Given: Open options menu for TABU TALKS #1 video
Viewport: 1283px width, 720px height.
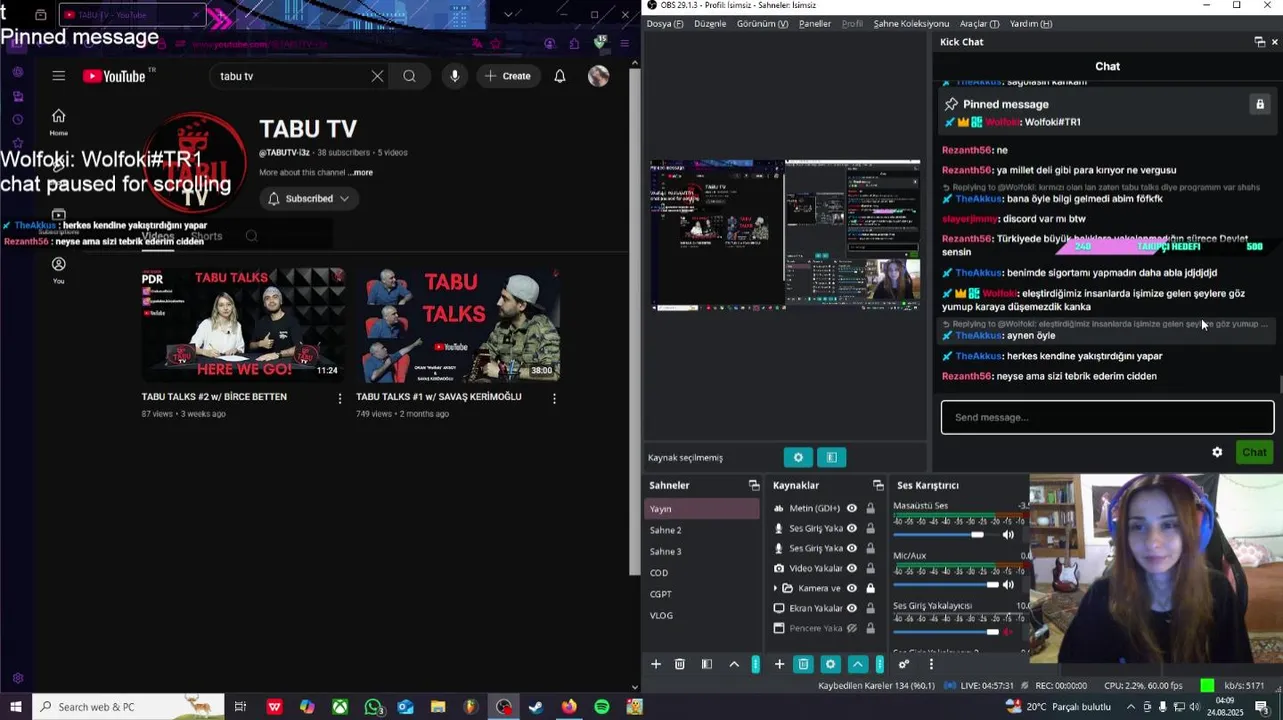Looking at the screenshot, I should coord(554,398).
